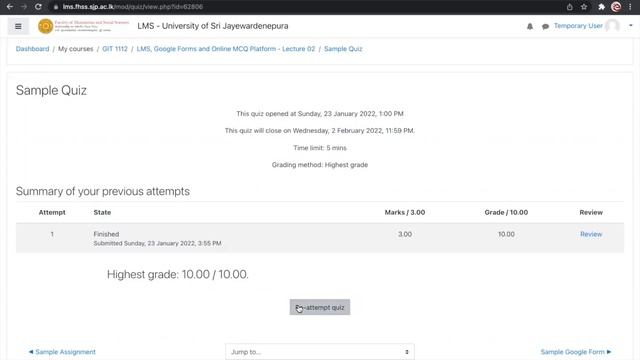
Task: Toggle the hamburger side menu
Action: (18, 26)
